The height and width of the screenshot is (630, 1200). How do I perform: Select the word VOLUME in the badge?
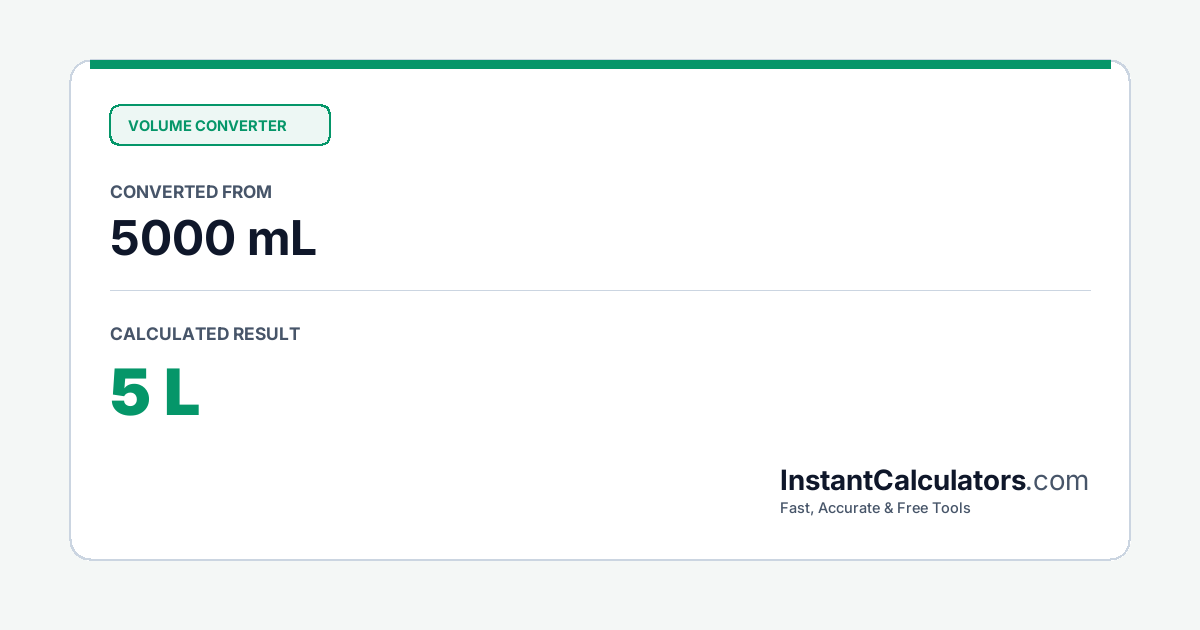coord(159,126)
